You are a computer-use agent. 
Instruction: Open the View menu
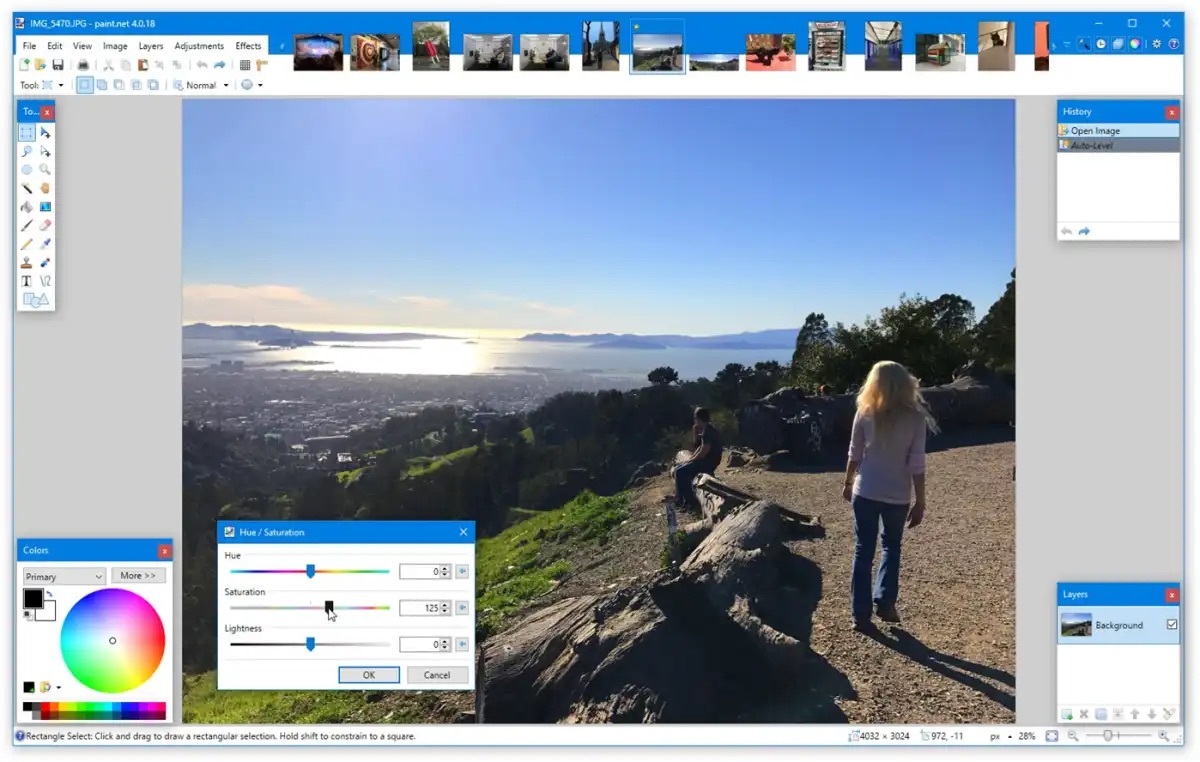82,46
